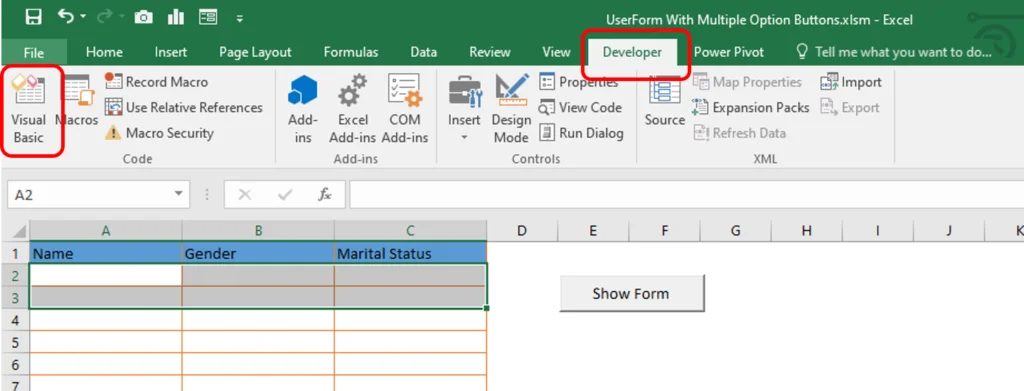Select column H header
The height and width of the screenshot is (391, 1024).
(x=807, y=230)
